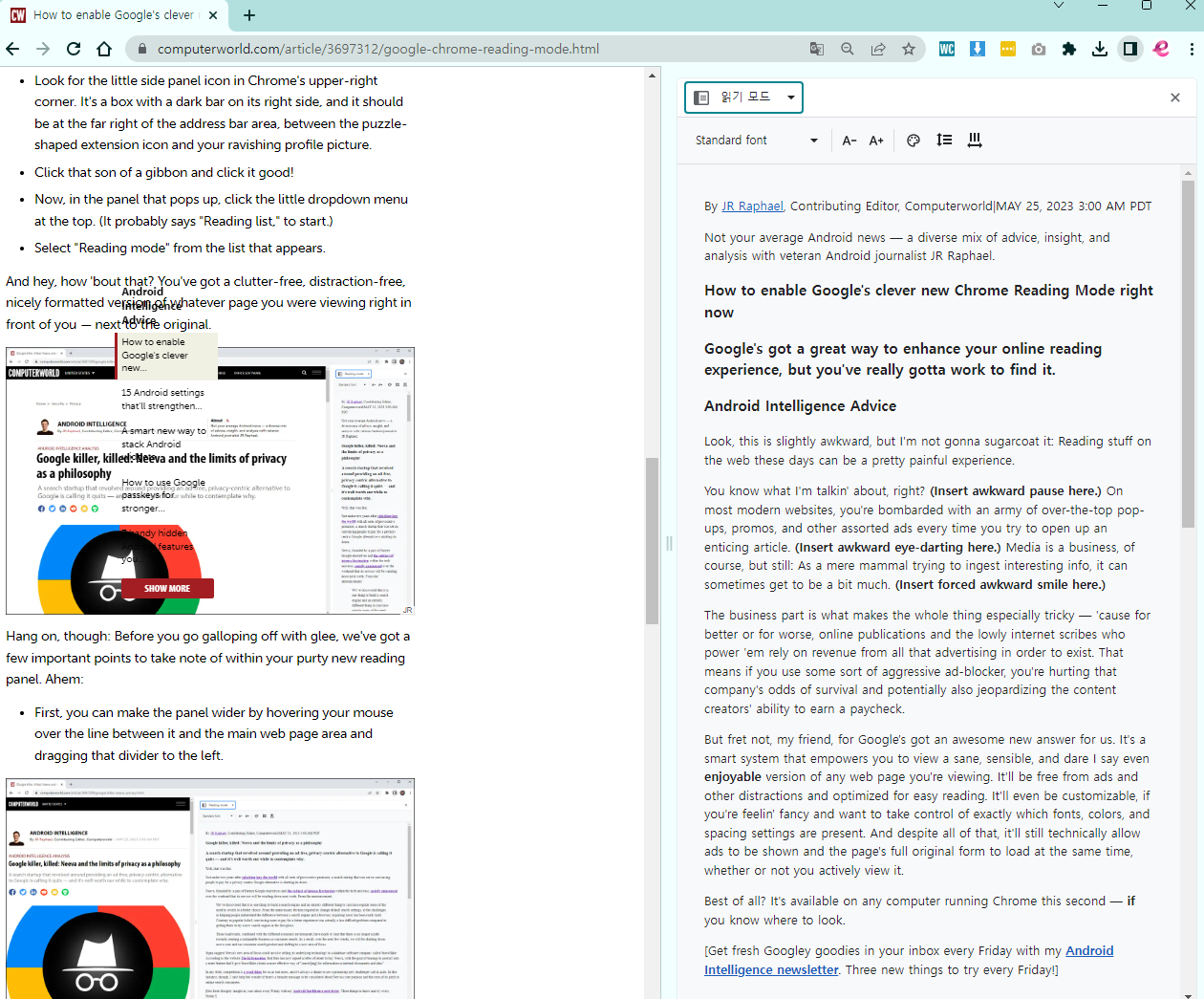
Task: Open the 읽기 모드 side panel dropdown
Action: (744, 98)
